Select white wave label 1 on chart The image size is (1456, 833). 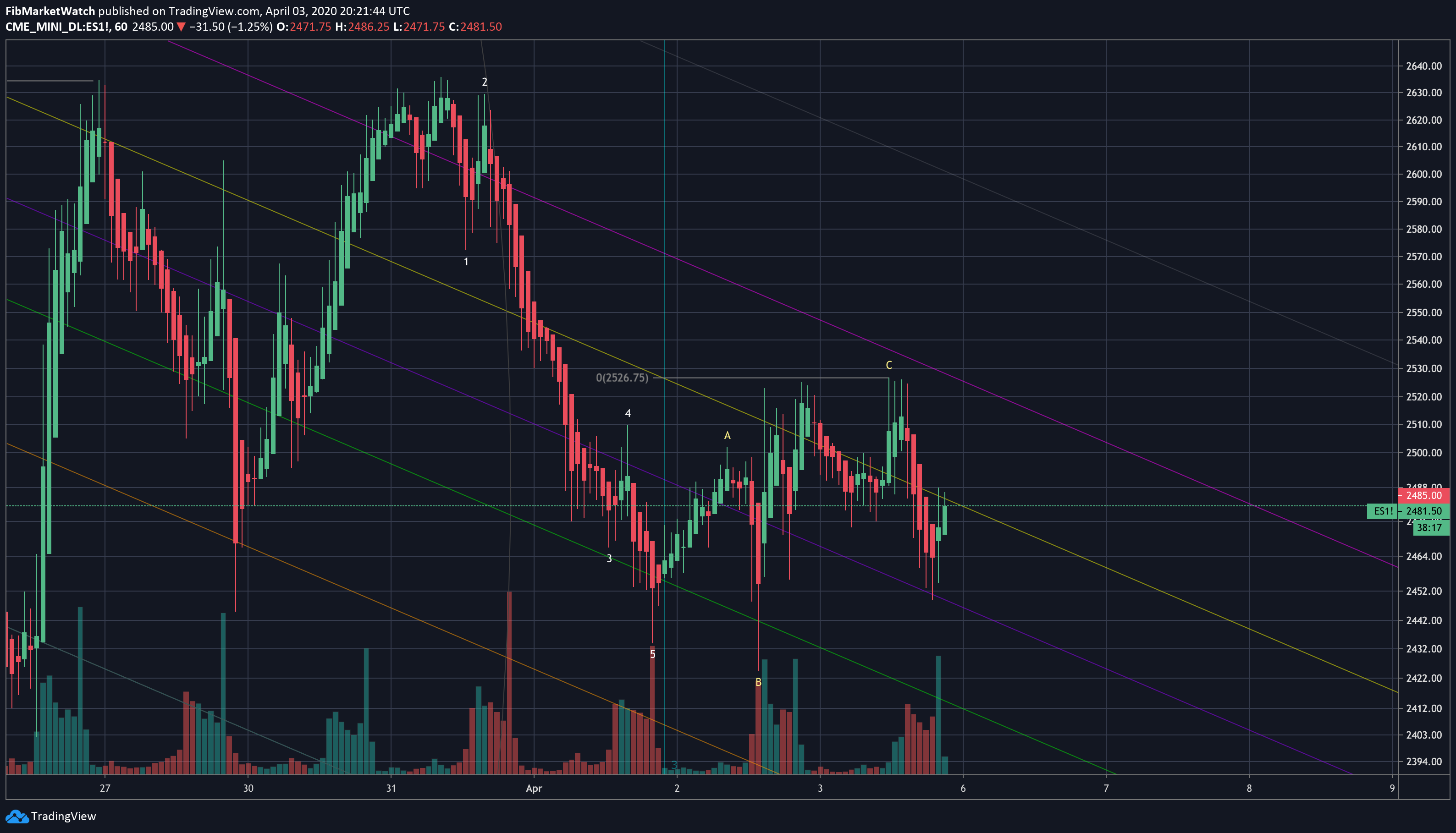[x=466, y=262]
